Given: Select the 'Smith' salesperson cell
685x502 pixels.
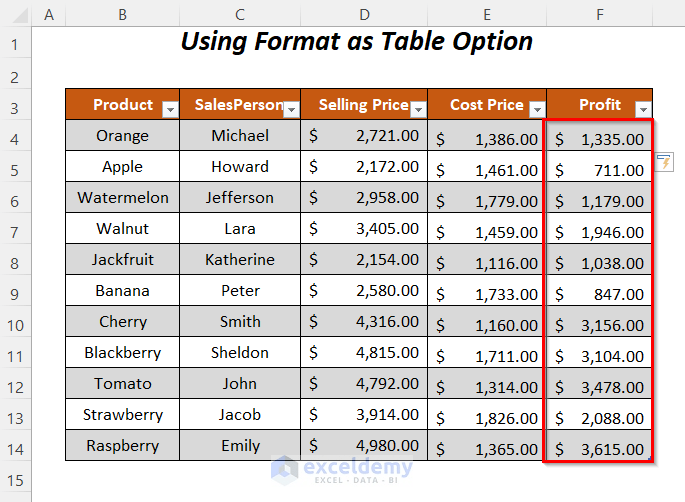Looking at the screenshot, I should point(240,322).
